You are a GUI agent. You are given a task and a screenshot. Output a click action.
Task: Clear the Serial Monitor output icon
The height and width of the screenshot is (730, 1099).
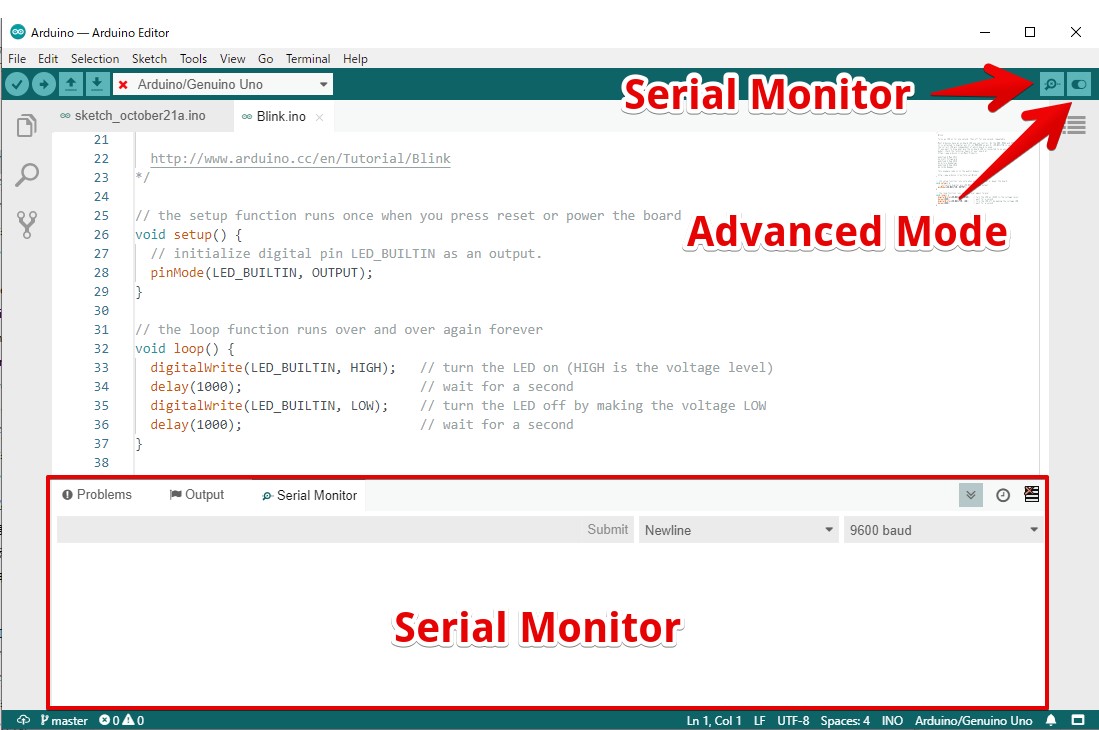(x=1032, y=495)
